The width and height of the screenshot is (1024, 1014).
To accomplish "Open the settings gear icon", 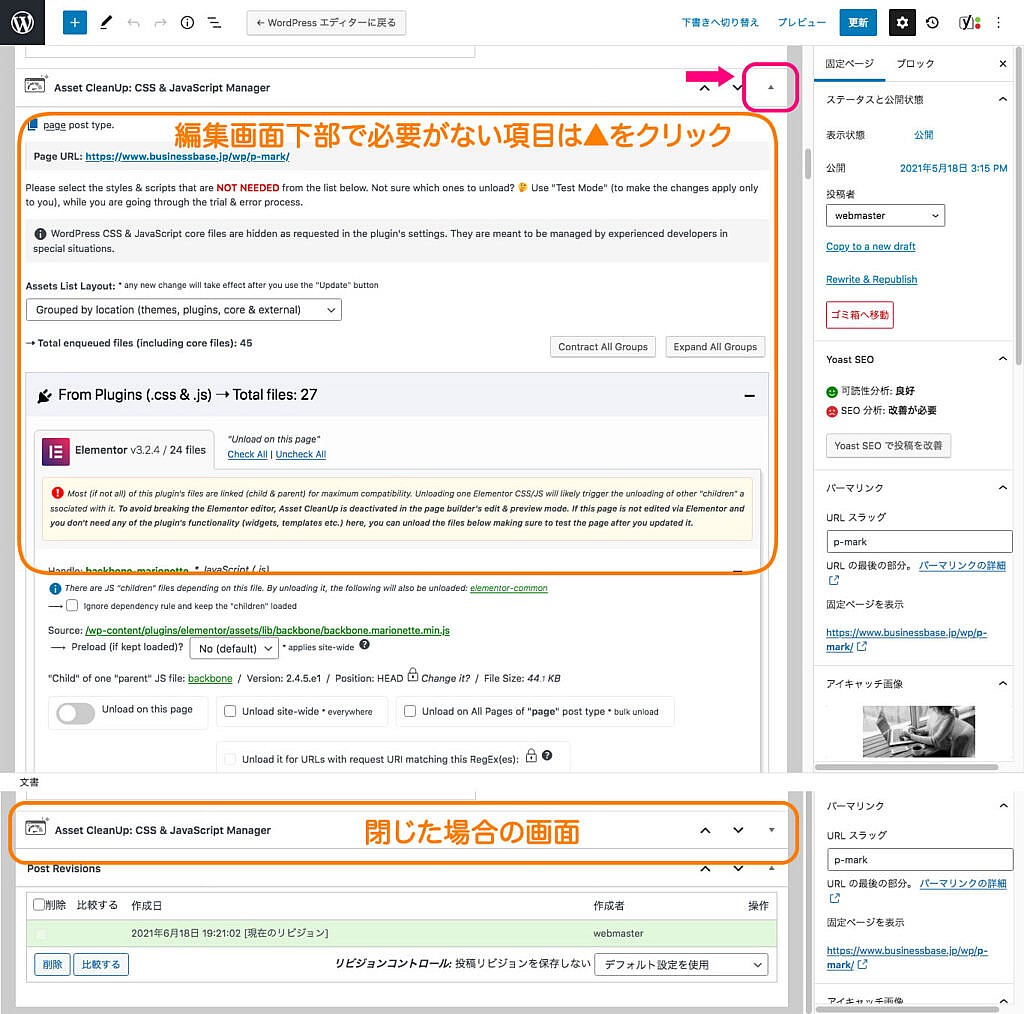I will pyautogui.click(x=903, y=22).
